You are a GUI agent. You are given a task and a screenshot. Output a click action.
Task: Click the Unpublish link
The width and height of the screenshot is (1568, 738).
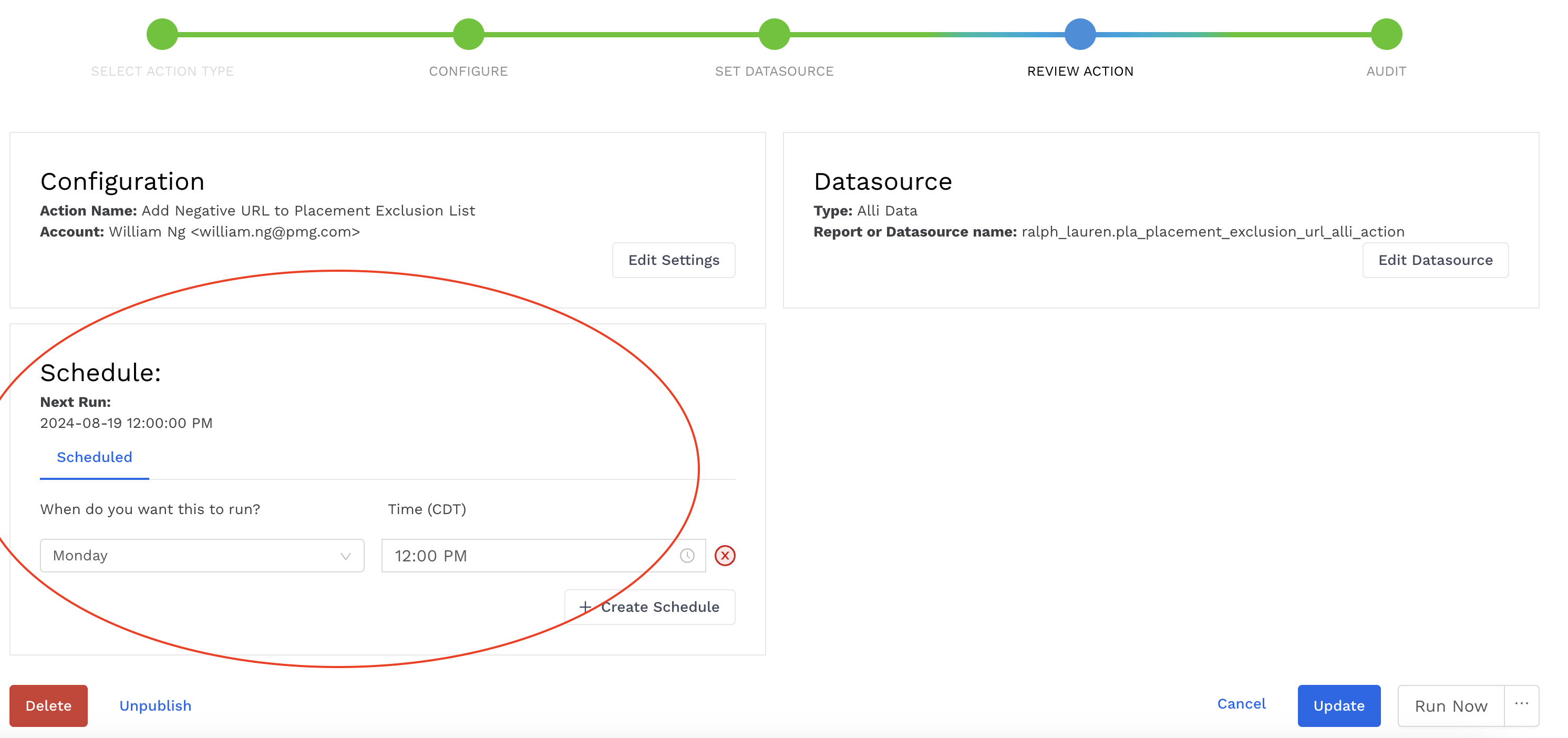point(155,705)
